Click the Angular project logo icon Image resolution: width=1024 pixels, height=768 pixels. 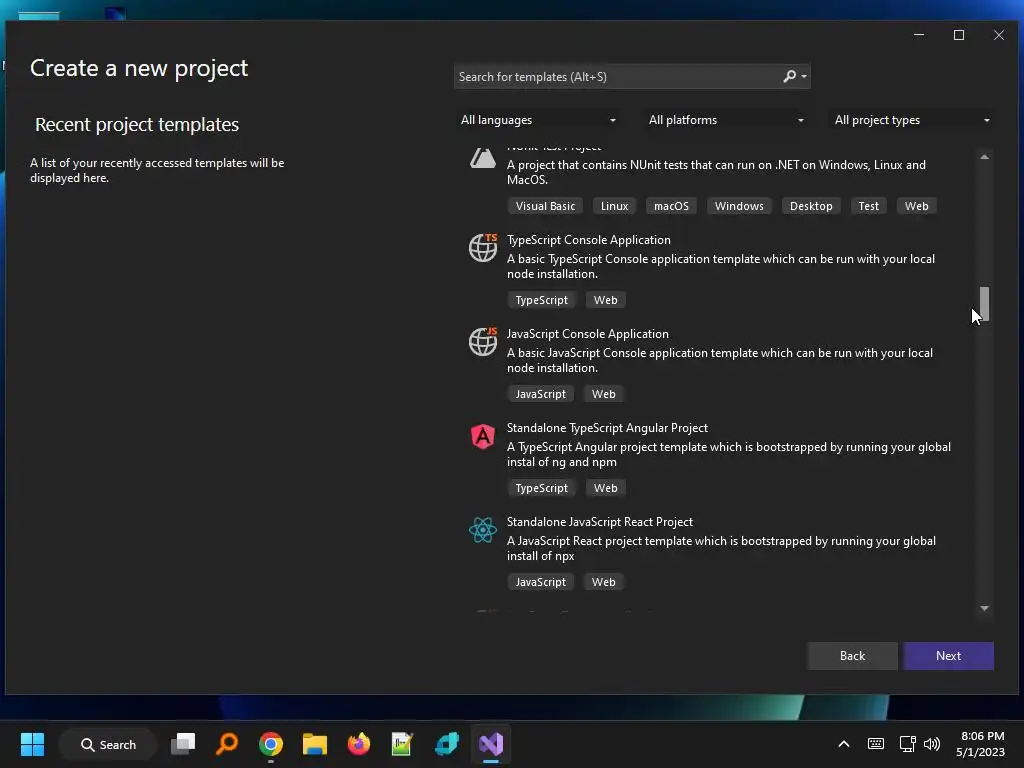pyautogui.click(x=483, y=436)
